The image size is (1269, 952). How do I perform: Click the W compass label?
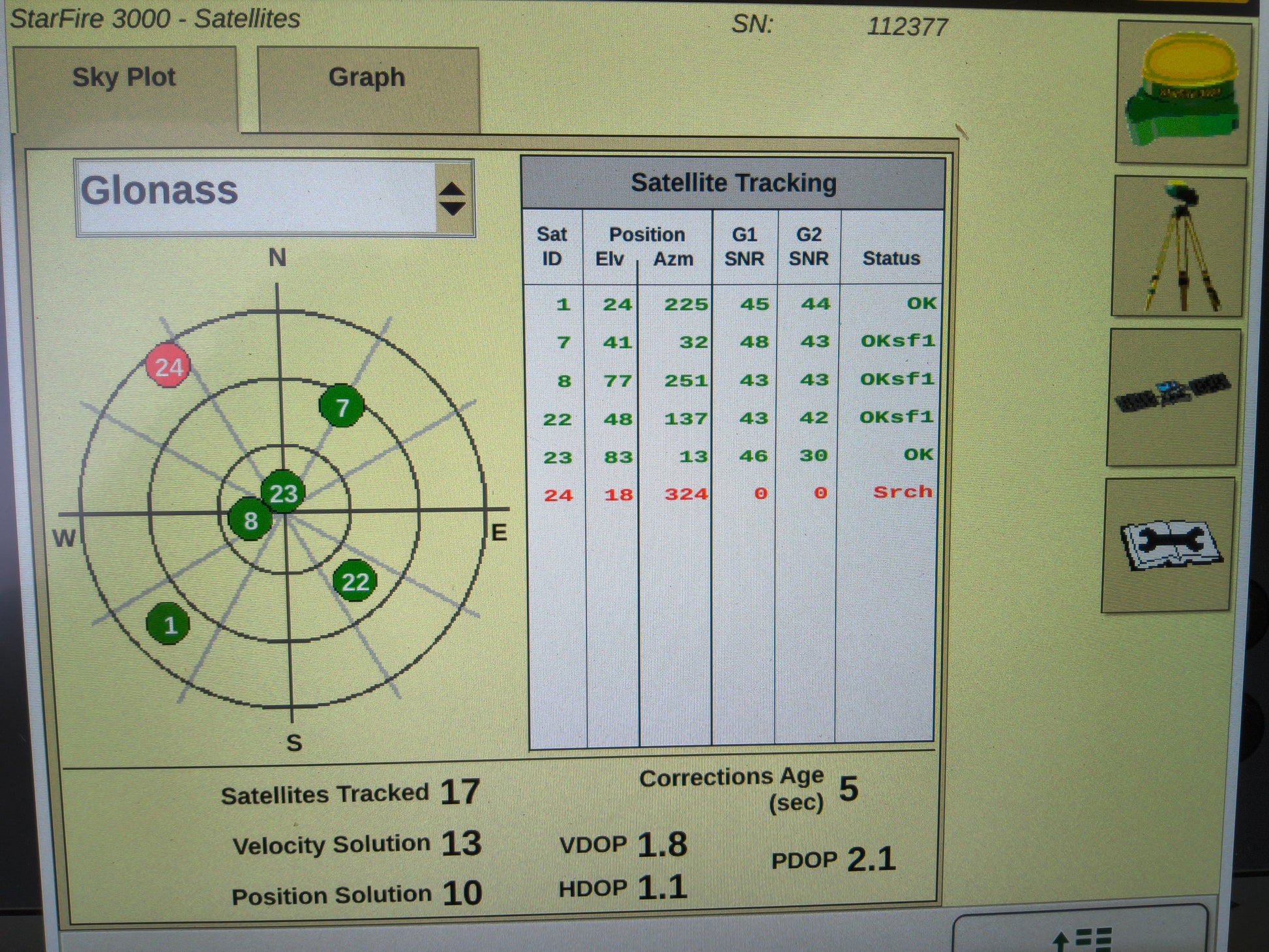(64, 538)
